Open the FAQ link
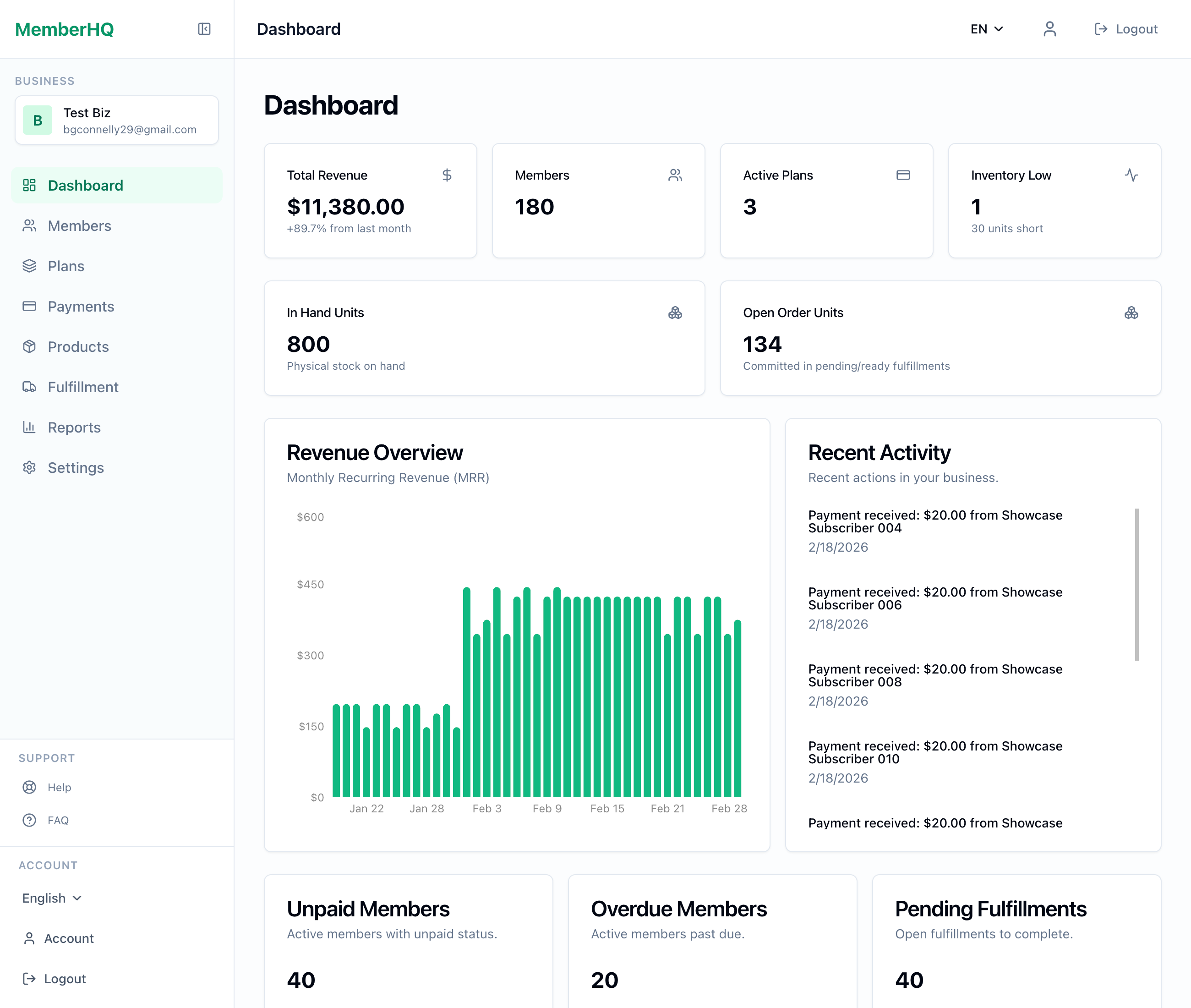Image resolution: width=1191 pixels, height=1008 pixels. [30, 820]
